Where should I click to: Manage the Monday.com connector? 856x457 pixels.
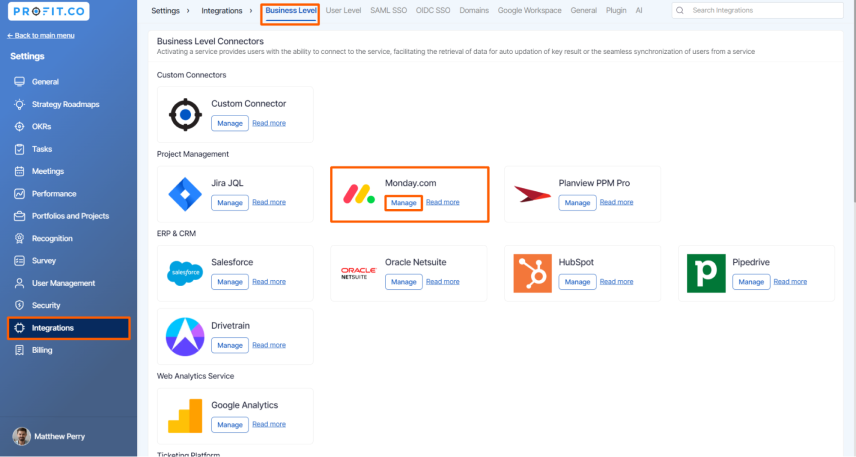(403, 203)
